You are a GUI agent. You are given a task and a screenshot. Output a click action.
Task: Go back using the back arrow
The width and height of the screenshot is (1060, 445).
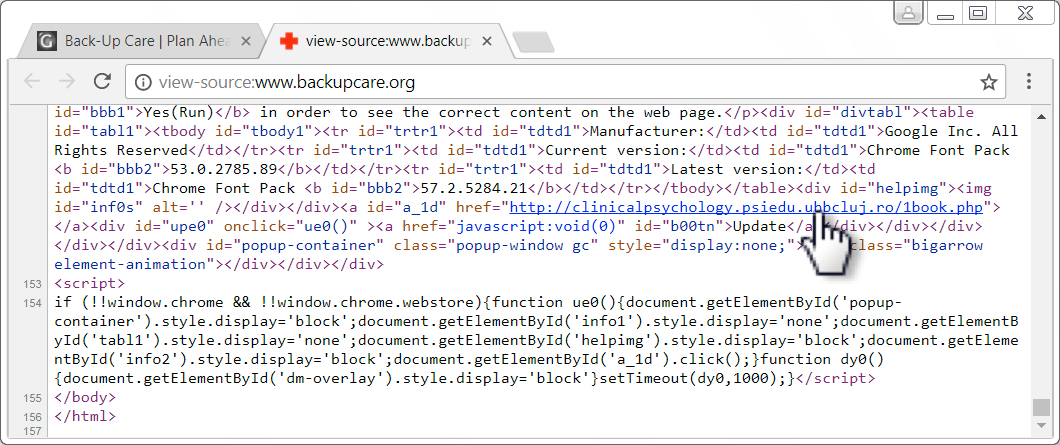click(32, 82)
